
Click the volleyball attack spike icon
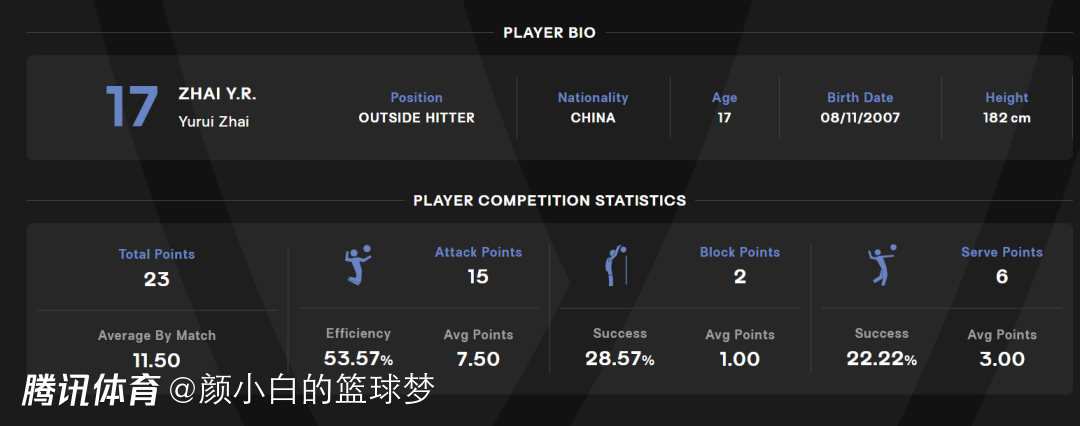pyautogui.click(x=357, y=265)
